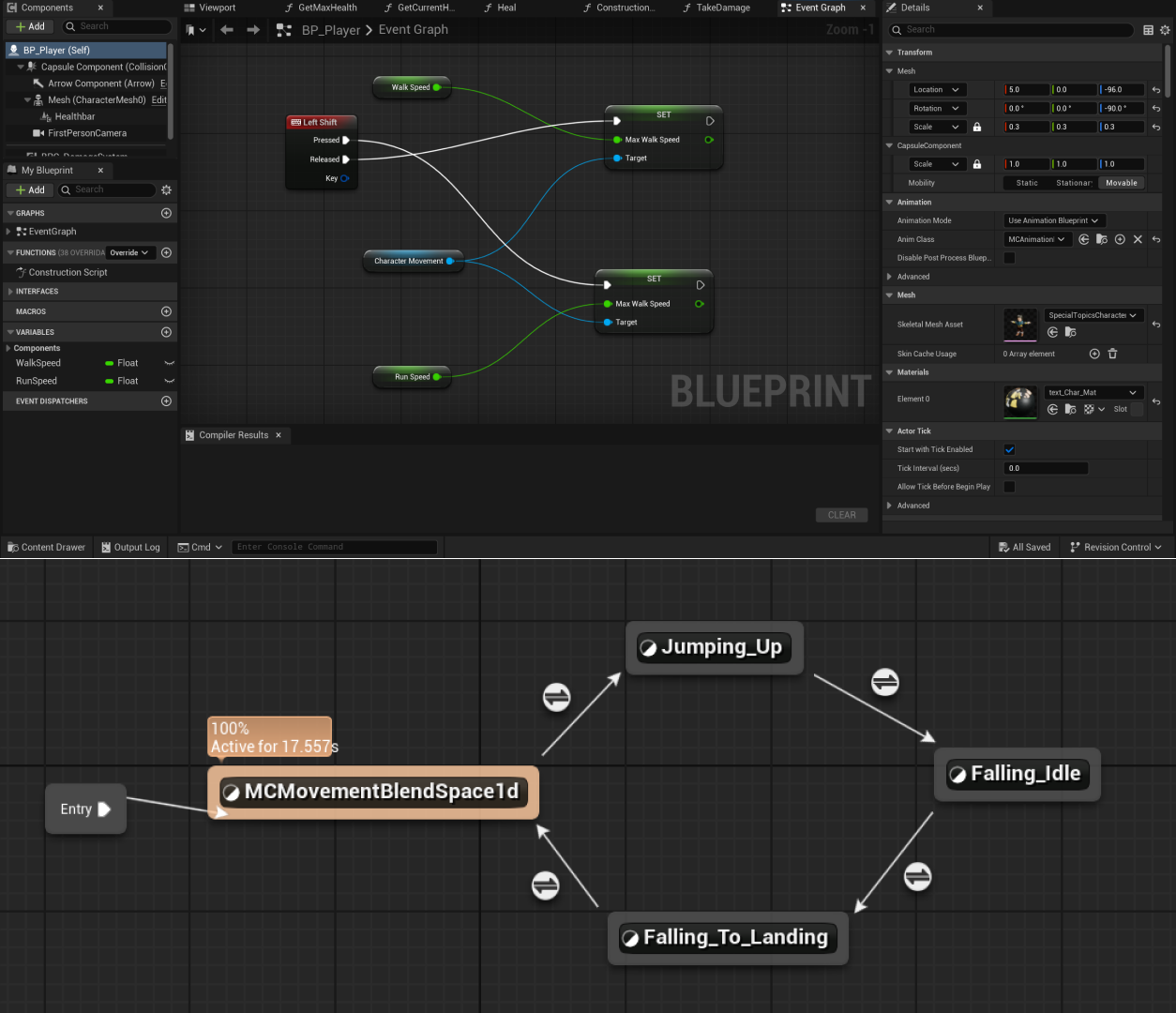Click Add in the Components panel

click(x=29, y=25)
